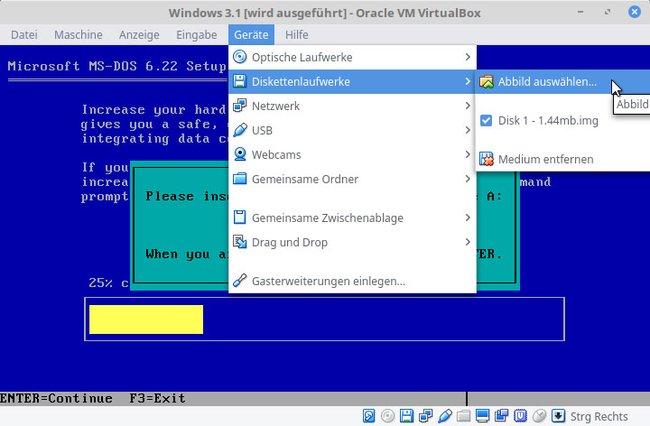Click the network status bar icon
Image resolution: width=650 pixels, height=426 pixels.
tap(426, 416)
